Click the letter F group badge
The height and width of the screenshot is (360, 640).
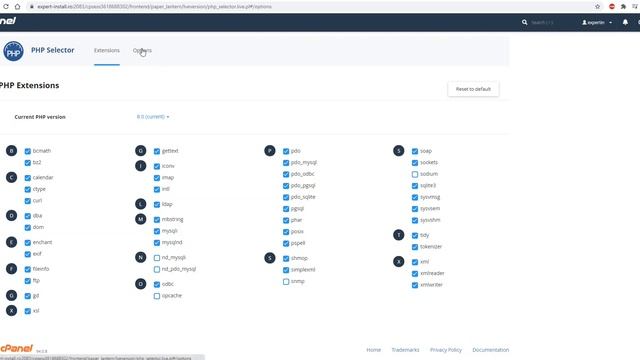11,269
